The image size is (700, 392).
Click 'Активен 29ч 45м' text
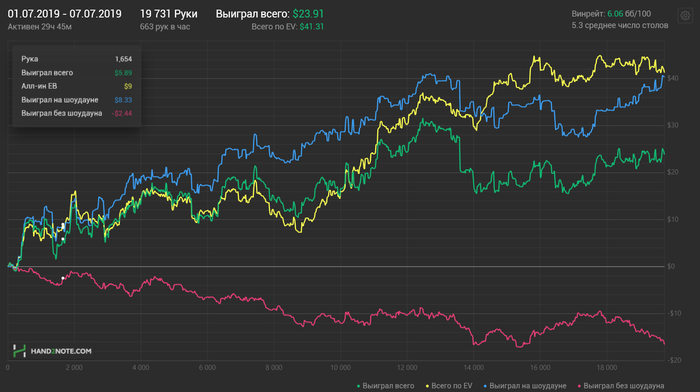(x=40, y=27)
